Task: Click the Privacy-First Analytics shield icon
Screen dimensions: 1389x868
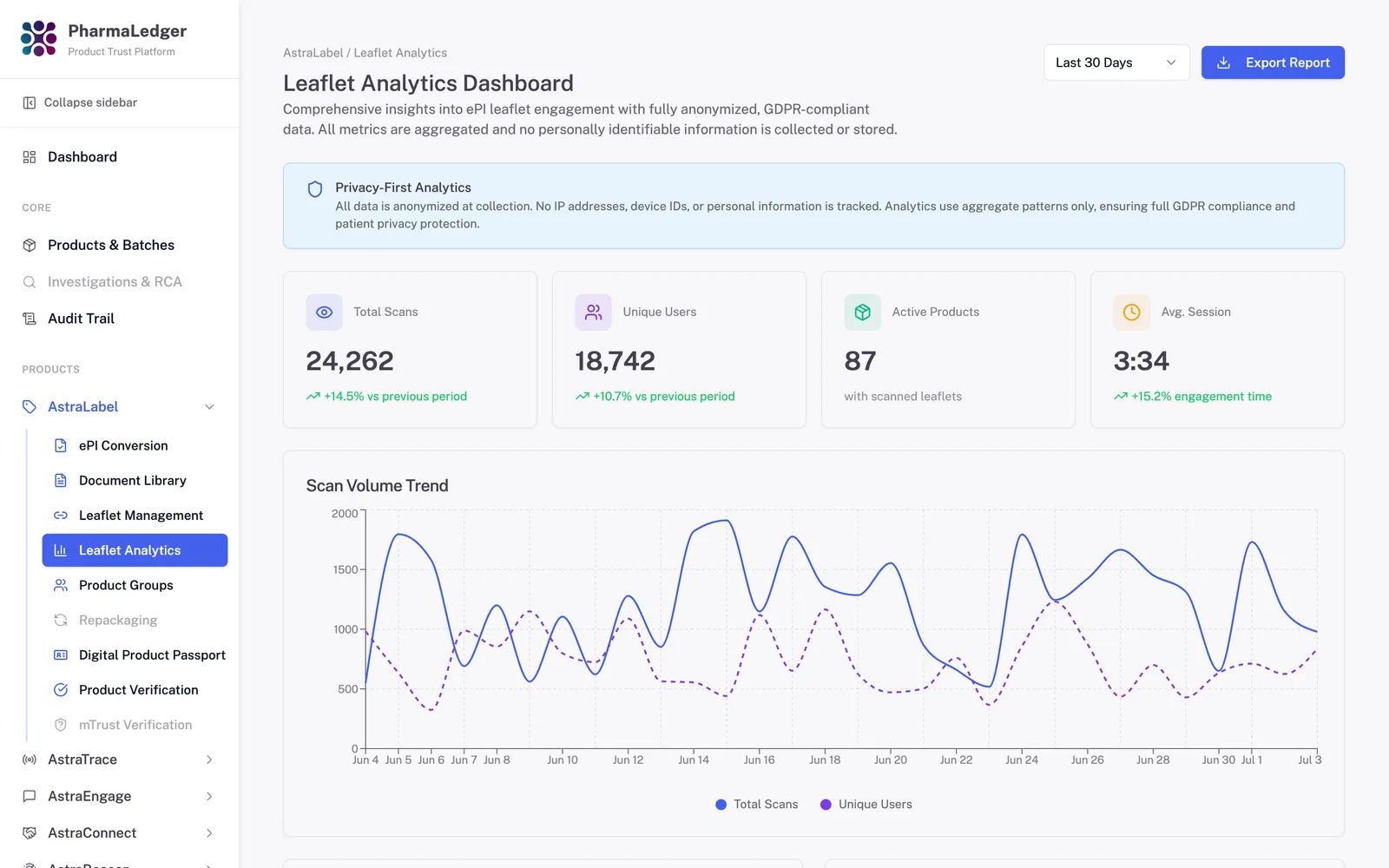Action: 315,189
